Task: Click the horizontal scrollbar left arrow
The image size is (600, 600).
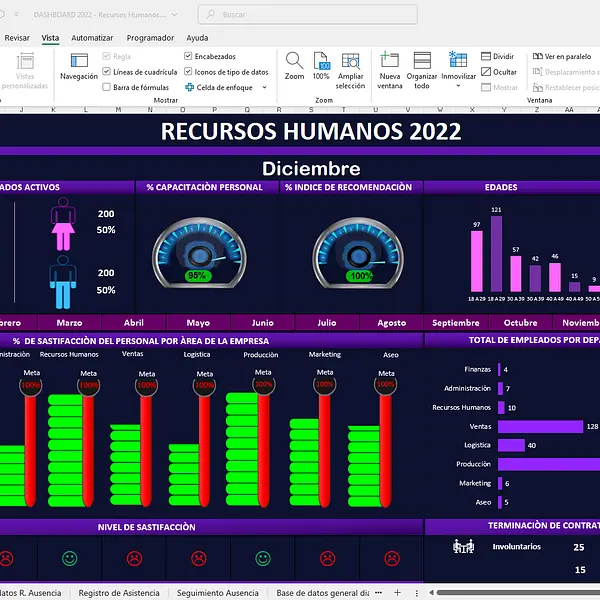Action: 431,592
